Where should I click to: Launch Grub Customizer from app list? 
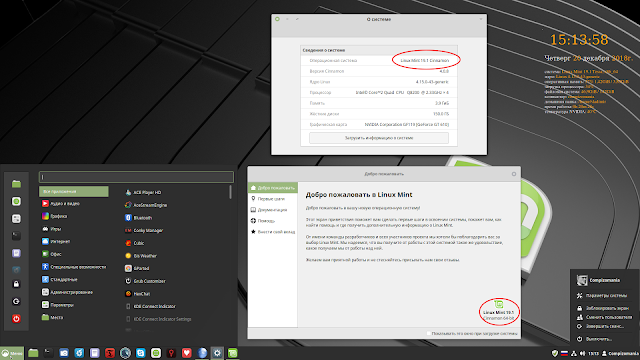coord(145,281)
